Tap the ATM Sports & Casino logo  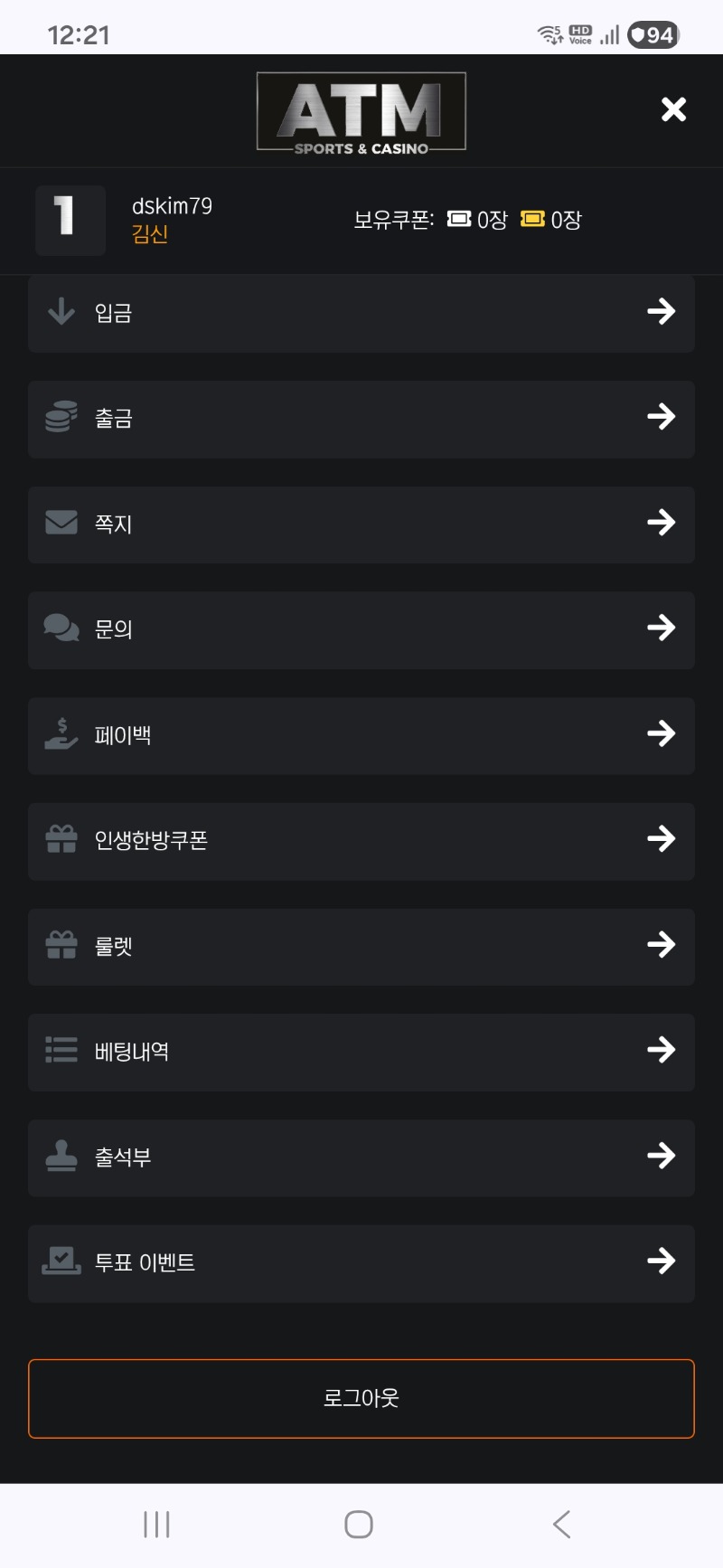pyautogui.click(x=361, y=112)
